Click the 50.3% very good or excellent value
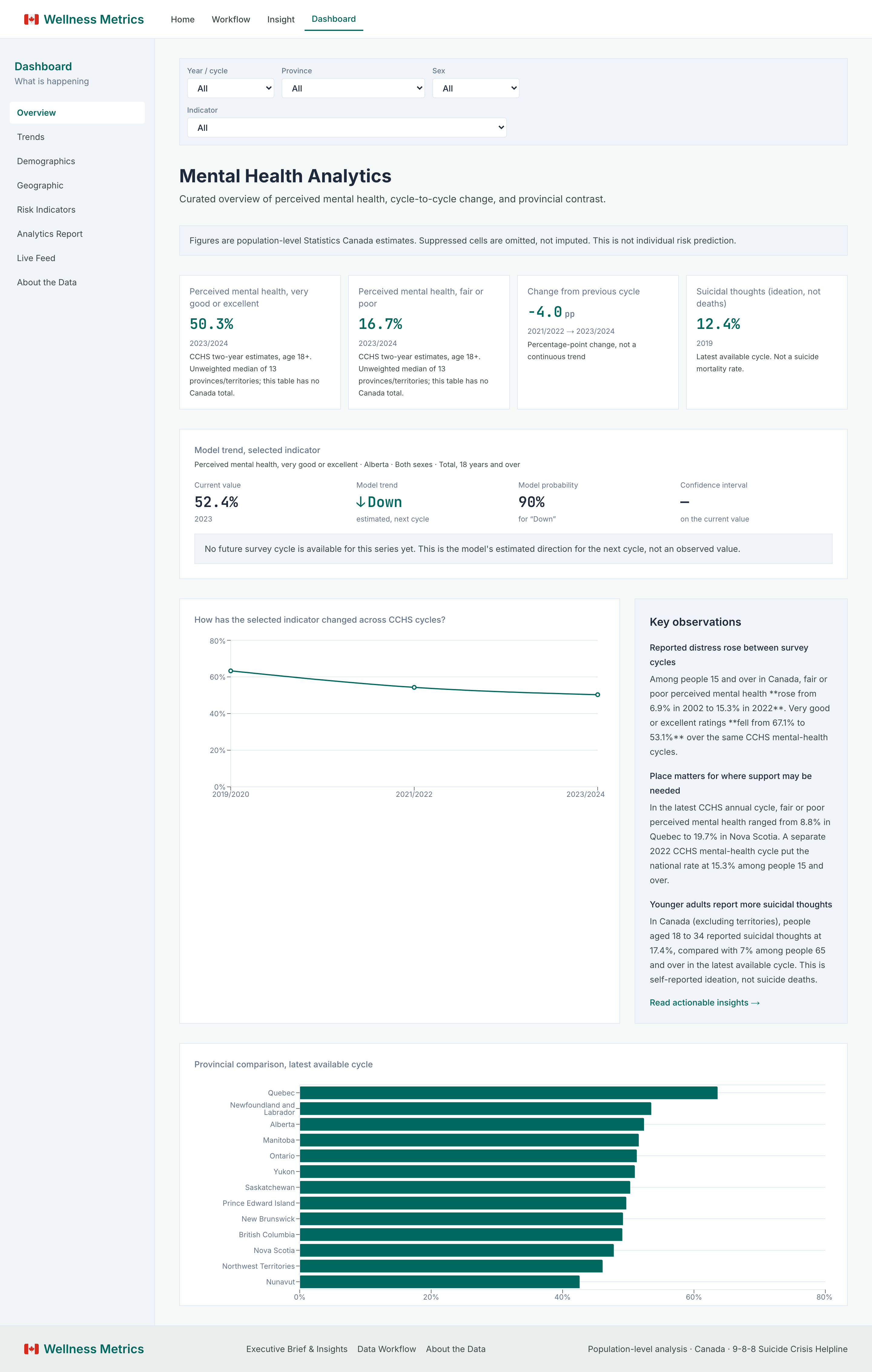 pyautogui.click(x=211, y=324)
